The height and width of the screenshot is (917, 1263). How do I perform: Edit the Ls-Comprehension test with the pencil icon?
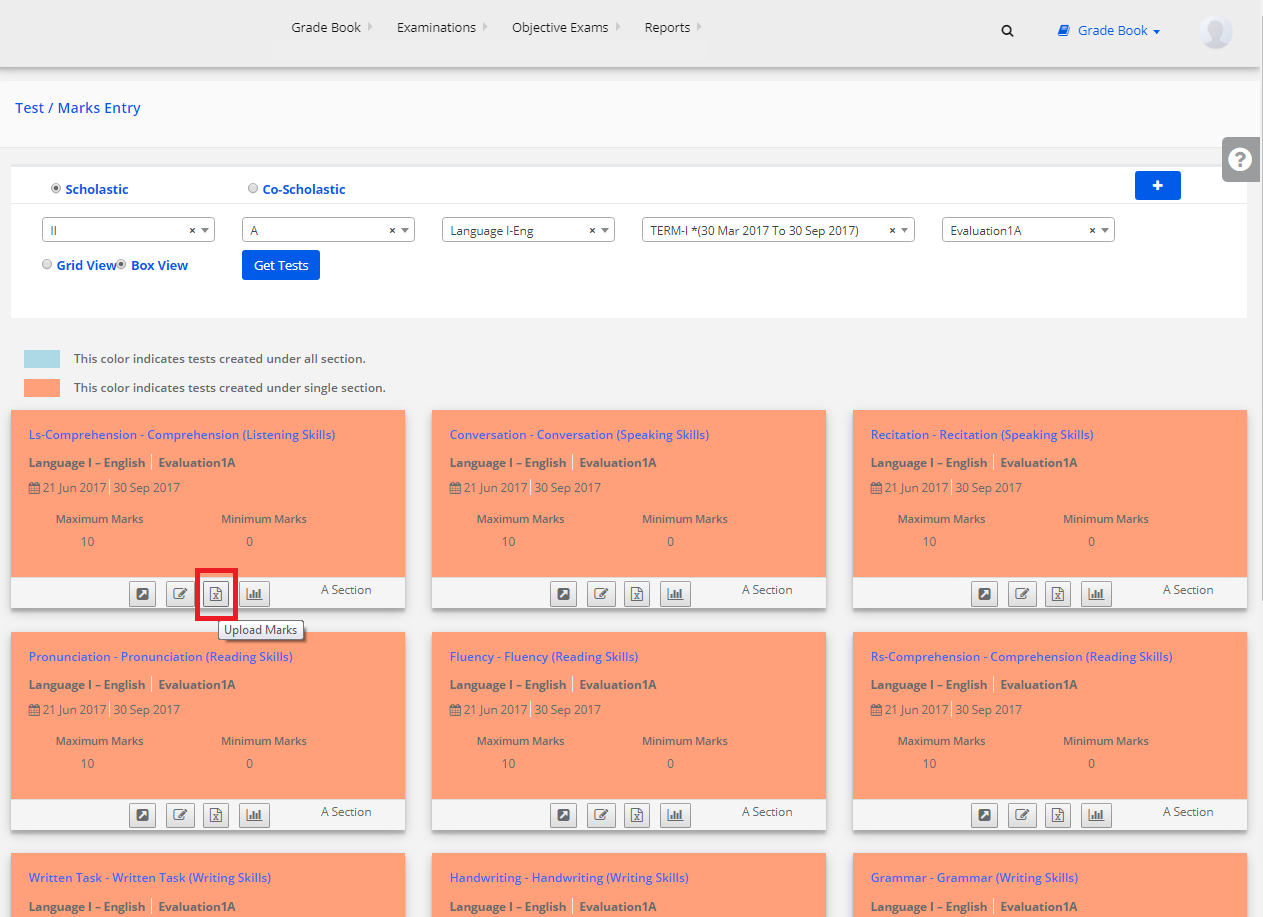coord(180,594)
